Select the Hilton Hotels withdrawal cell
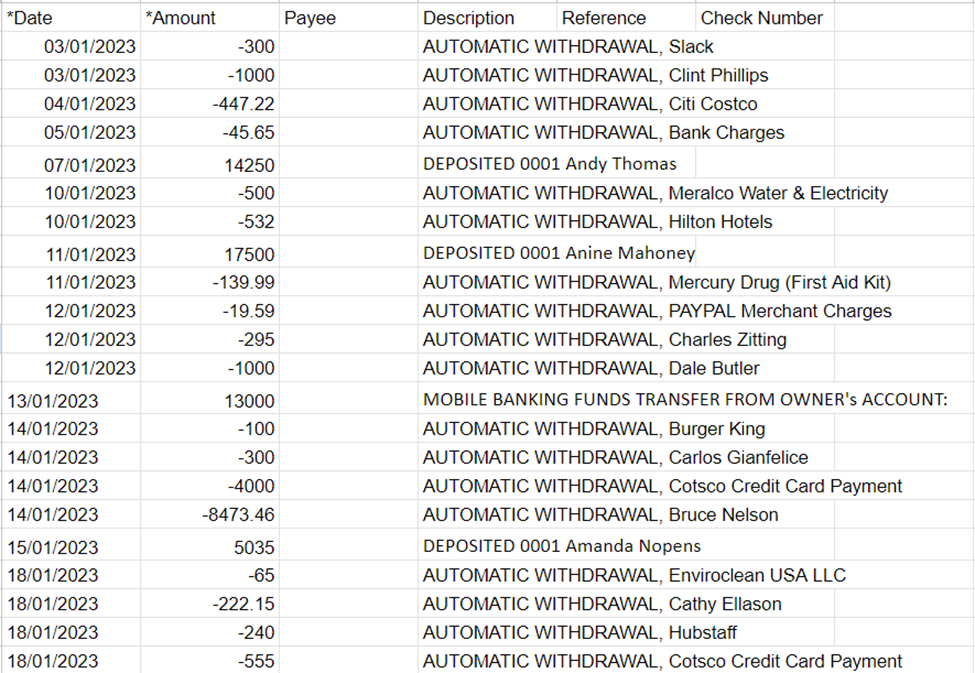 click(597, 222)
